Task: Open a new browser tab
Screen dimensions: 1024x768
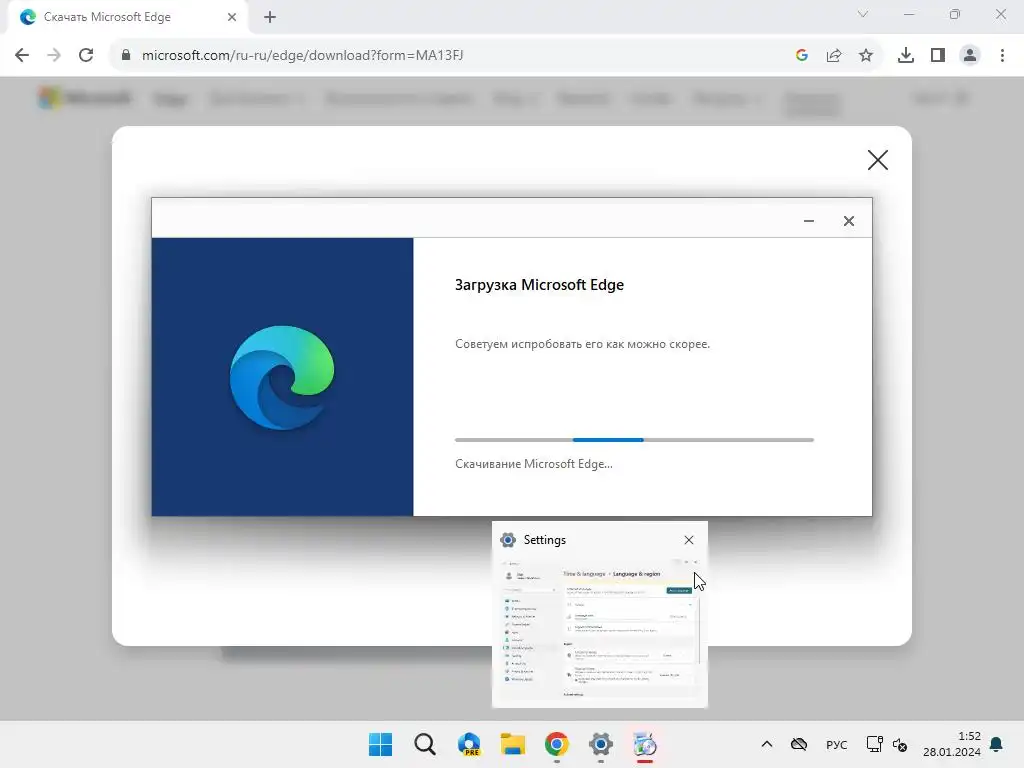Action: pyautogui.click(x=270, y=17)
